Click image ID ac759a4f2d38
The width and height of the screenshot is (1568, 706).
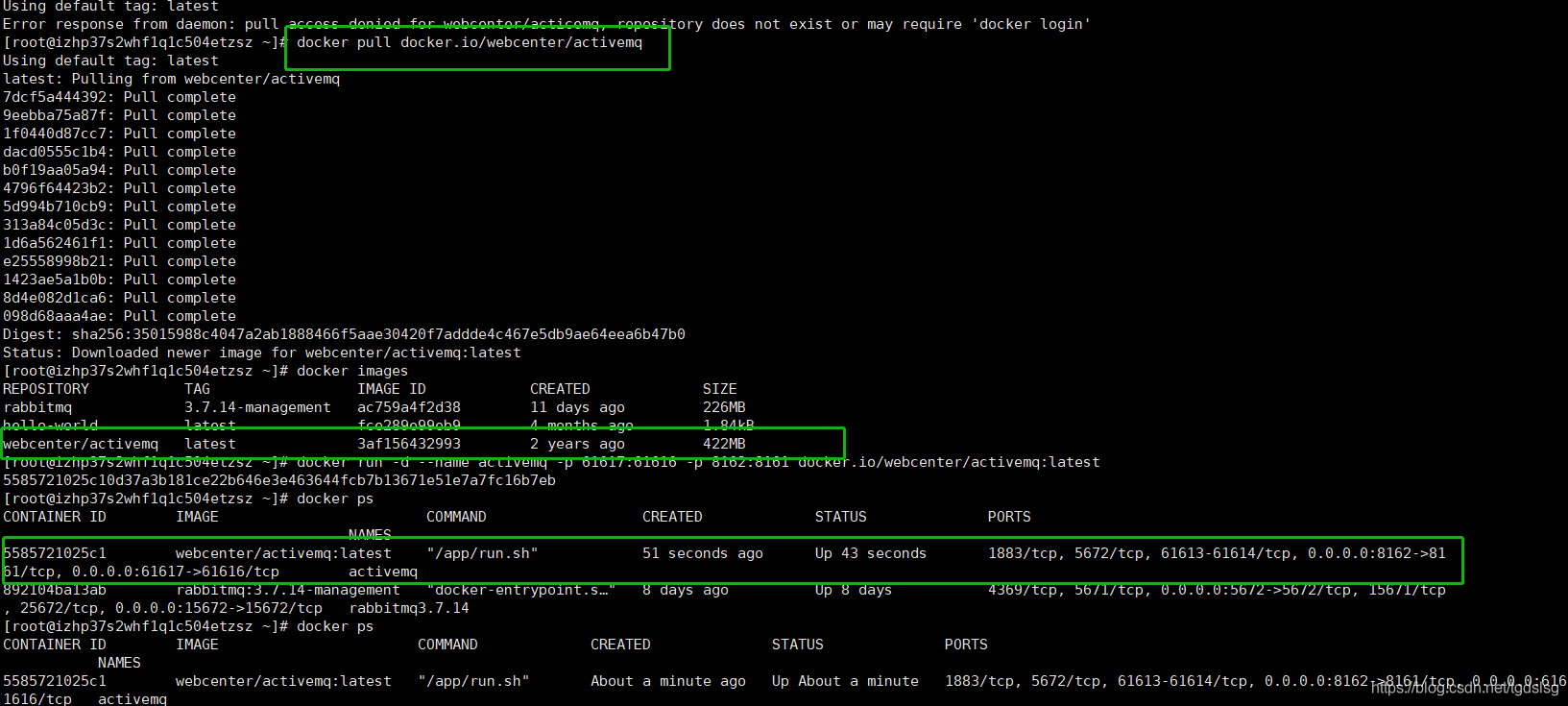[409, 407]
